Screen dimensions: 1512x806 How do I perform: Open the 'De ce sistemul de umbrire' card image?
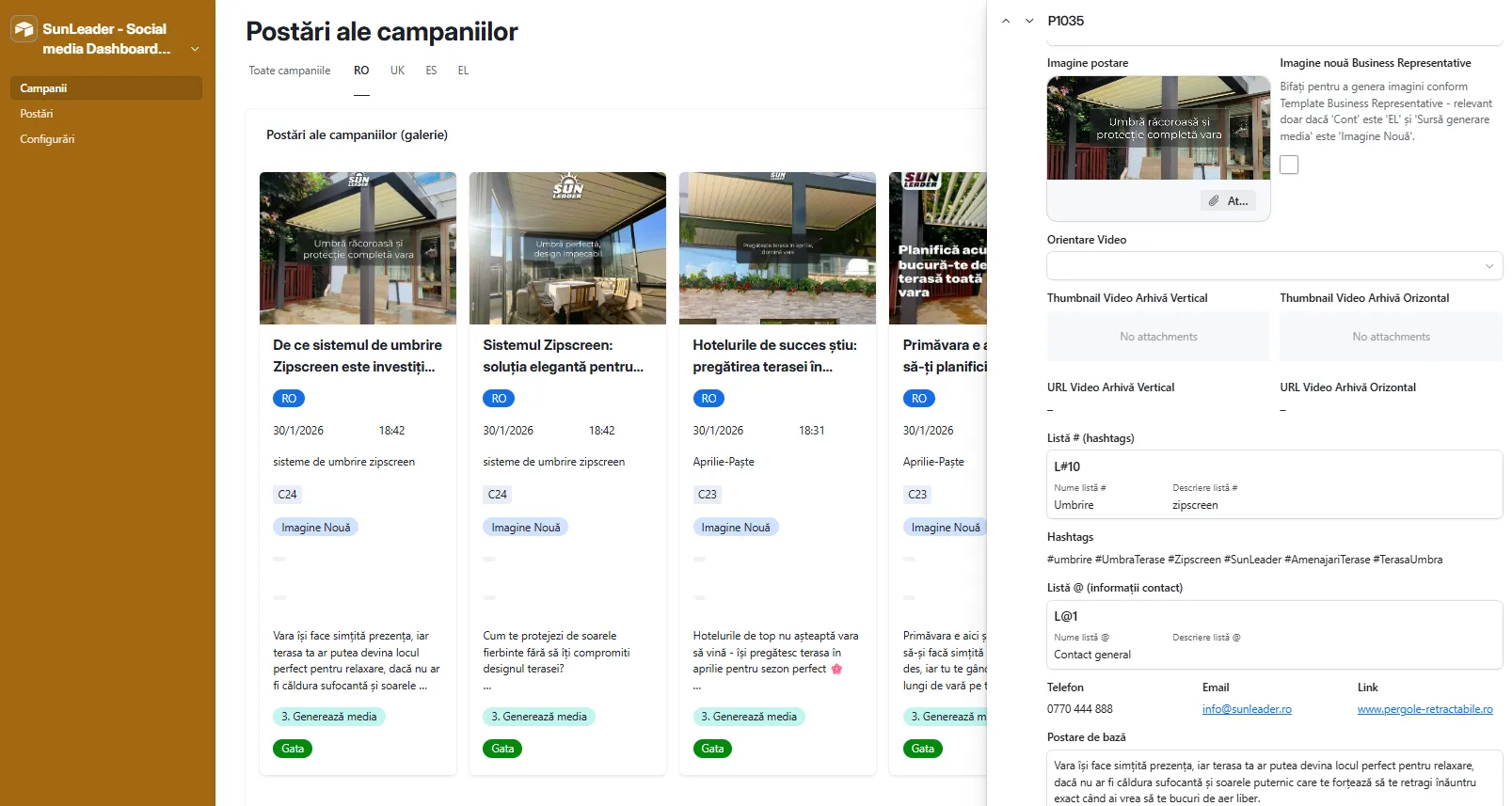(x=358, y=248)
